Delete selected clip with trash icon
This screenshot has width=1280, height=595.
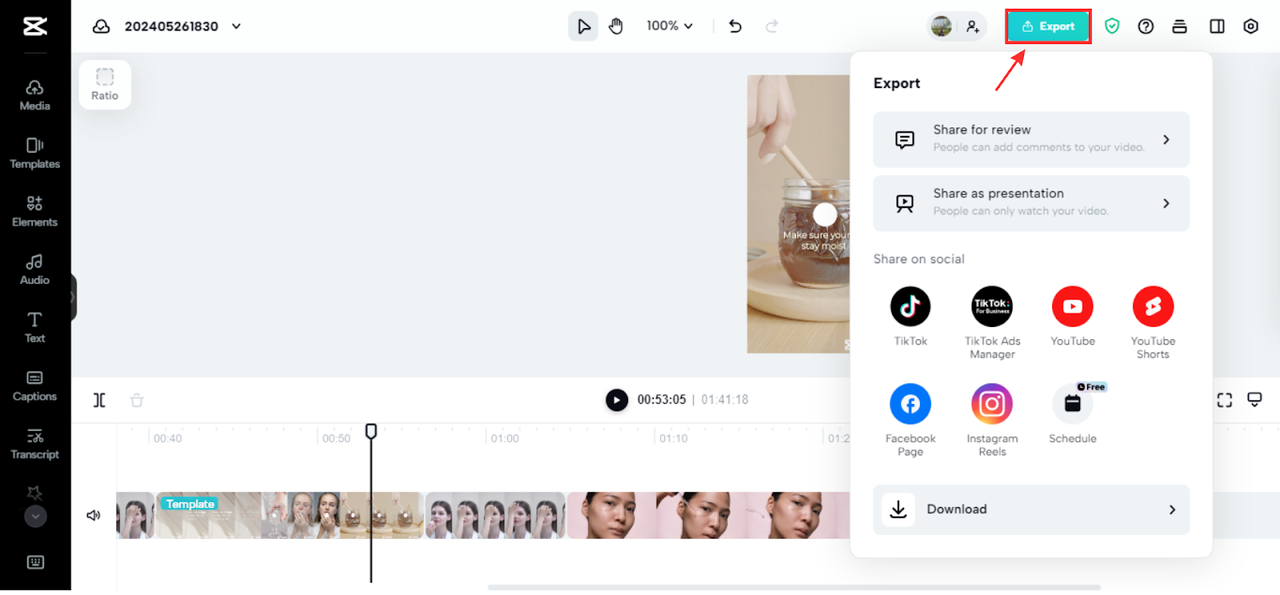point(137,400)
